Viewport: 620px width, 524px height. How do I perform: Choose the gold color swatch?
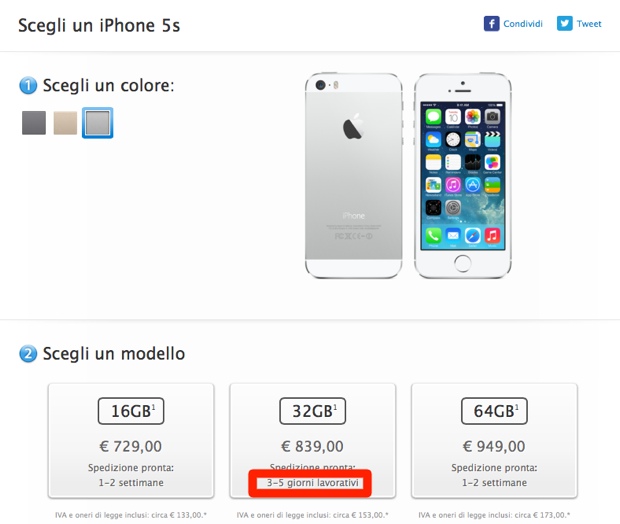(65, 123)
